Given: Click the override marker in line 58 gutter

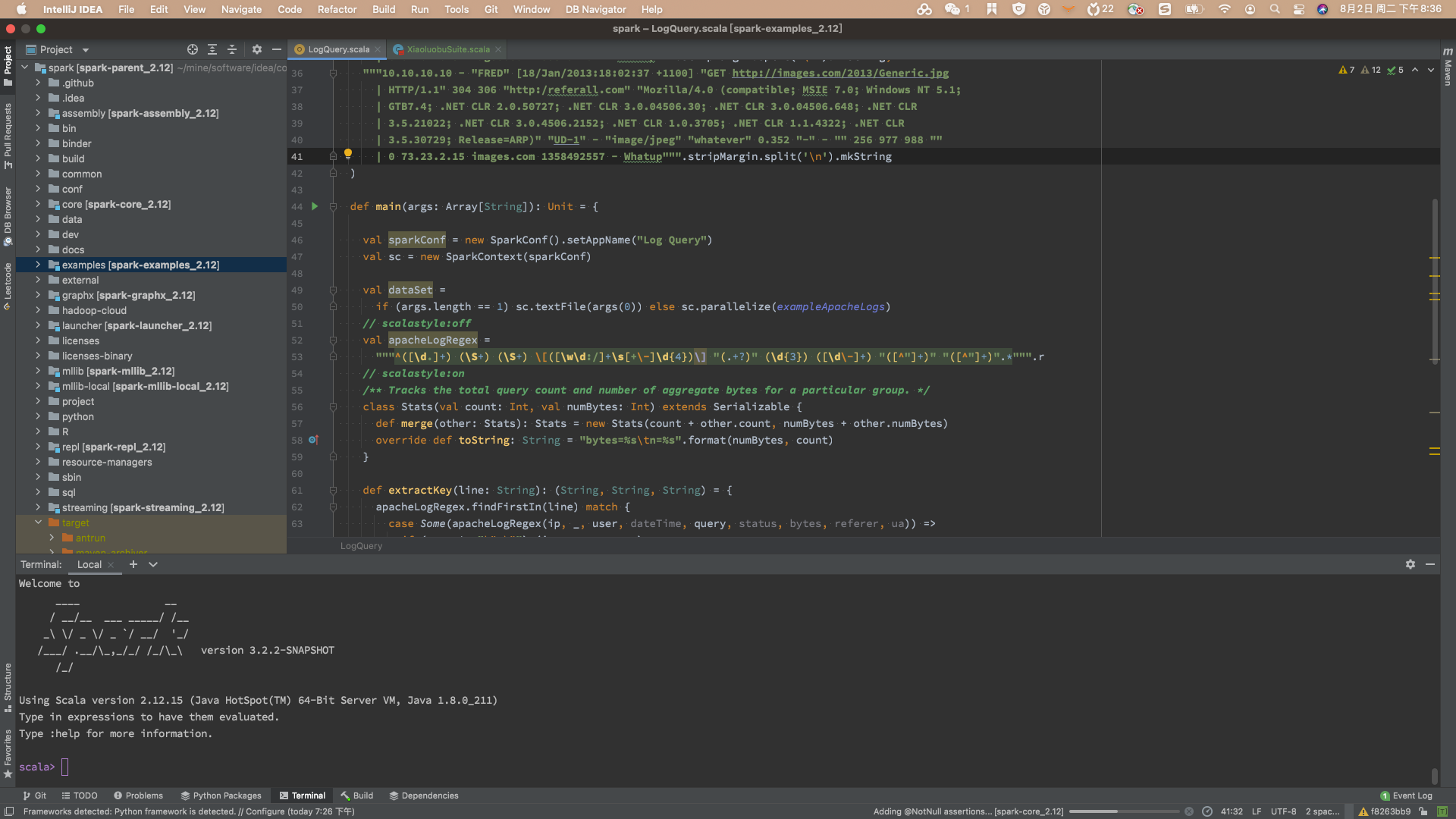Looking at the screenshot, I should point(313,440).
